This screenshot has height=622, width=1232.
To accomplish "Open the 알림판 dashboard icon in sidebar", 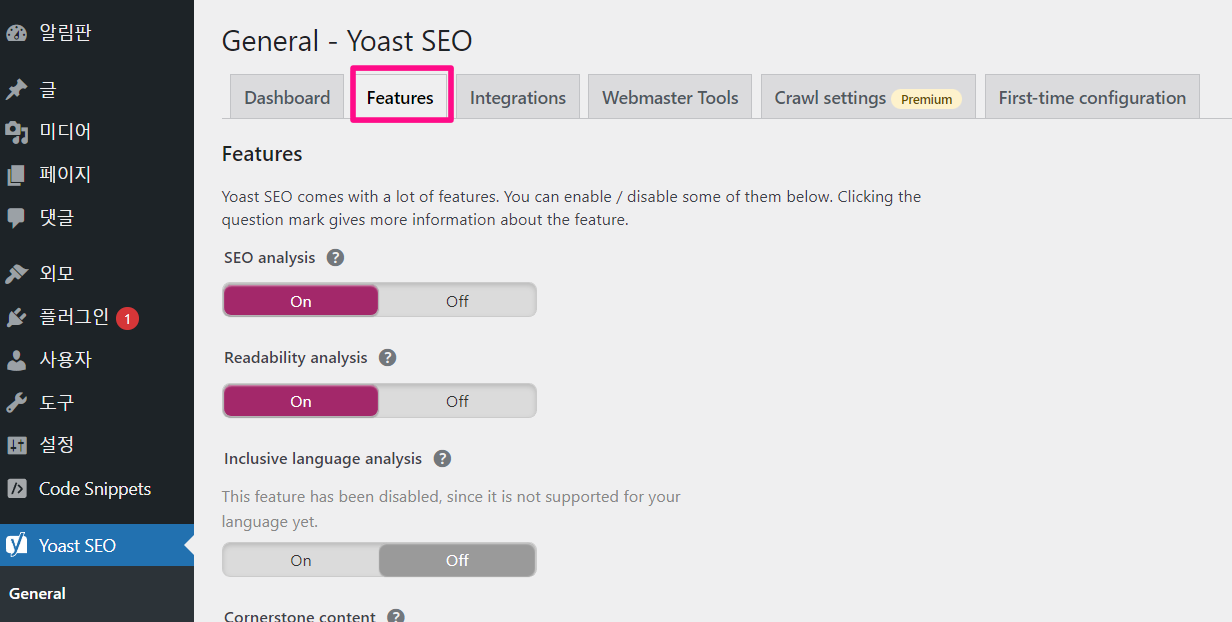I will point(16,33).
